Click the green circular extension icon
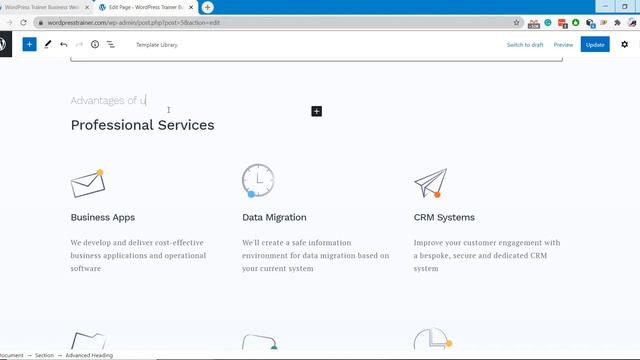Screen dimensions: 640x360 pyautogui.click(x=576, y=23)
